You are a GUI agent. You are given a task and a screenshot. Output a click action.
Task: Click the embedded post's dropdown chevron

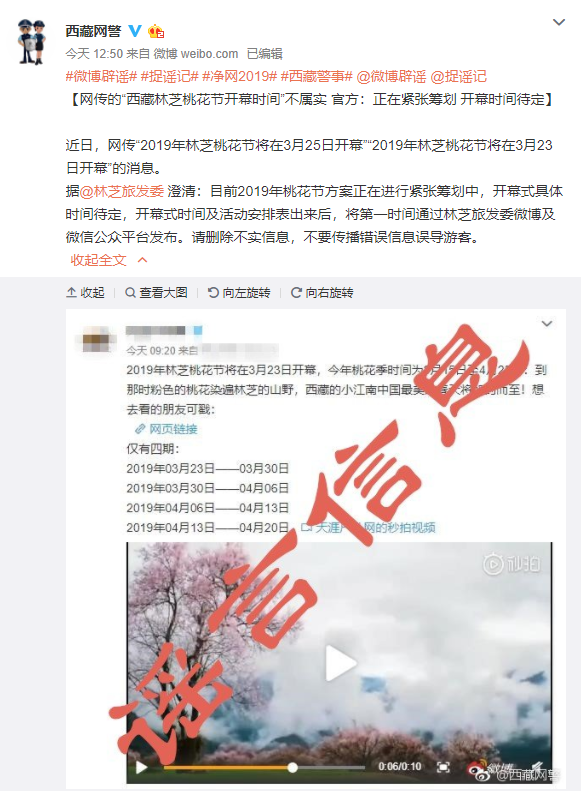pyautogui.click(x=547, y=323)
